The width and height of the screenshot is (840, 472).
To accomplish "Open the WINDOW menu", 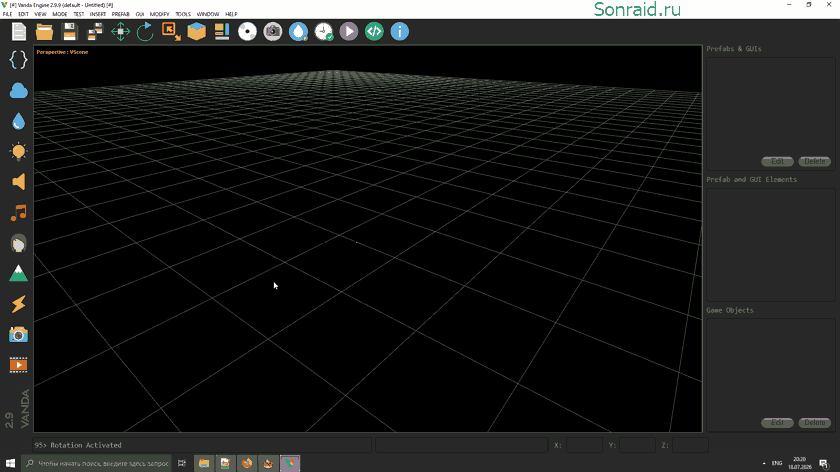I will pos(208,14).
